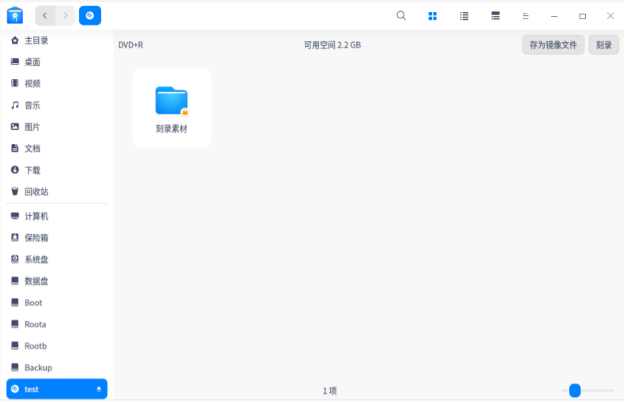
Task: Open the Roota disk in sidebar
Action: click(x=57, y=324)
